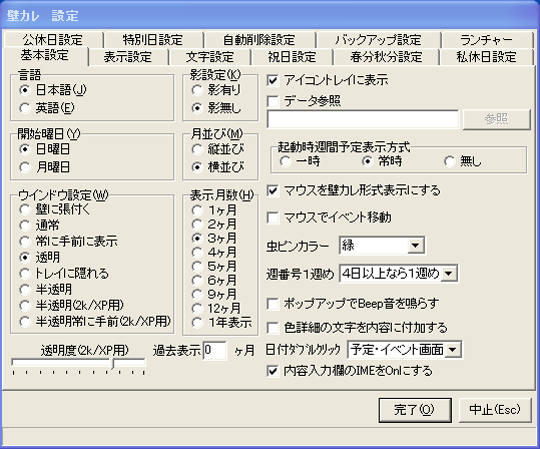Select 無し weekly schedule display
Viewport: 540px width, 449px height.
(x=463, y=161)
